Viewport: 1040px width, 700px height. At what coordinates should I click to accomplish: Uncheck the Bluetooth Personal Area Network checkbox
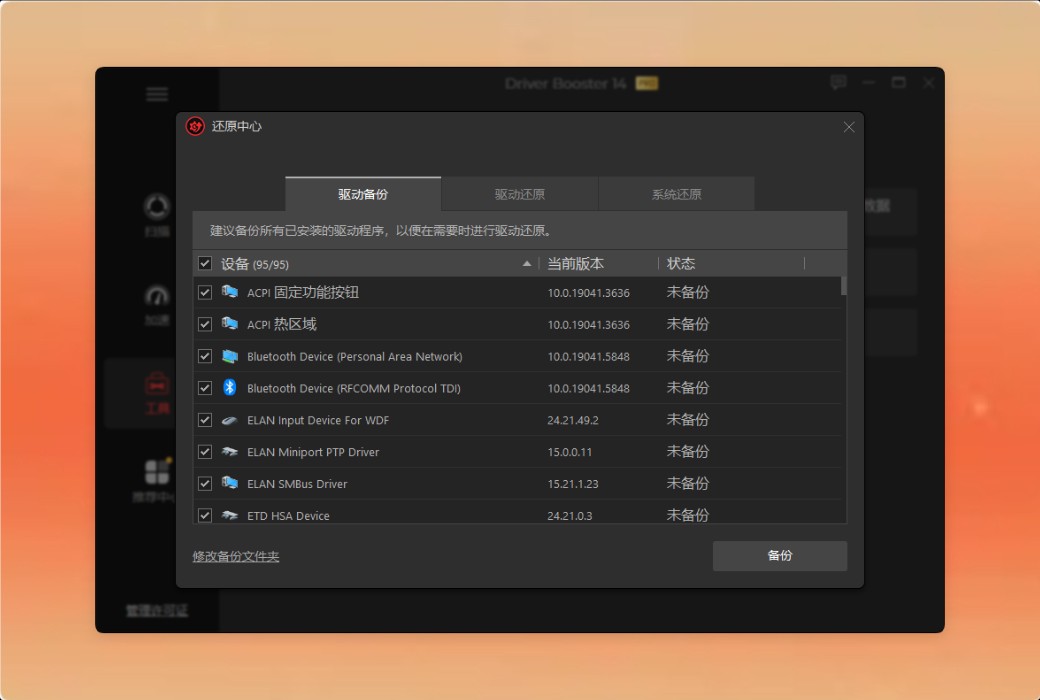click(205, 356)
